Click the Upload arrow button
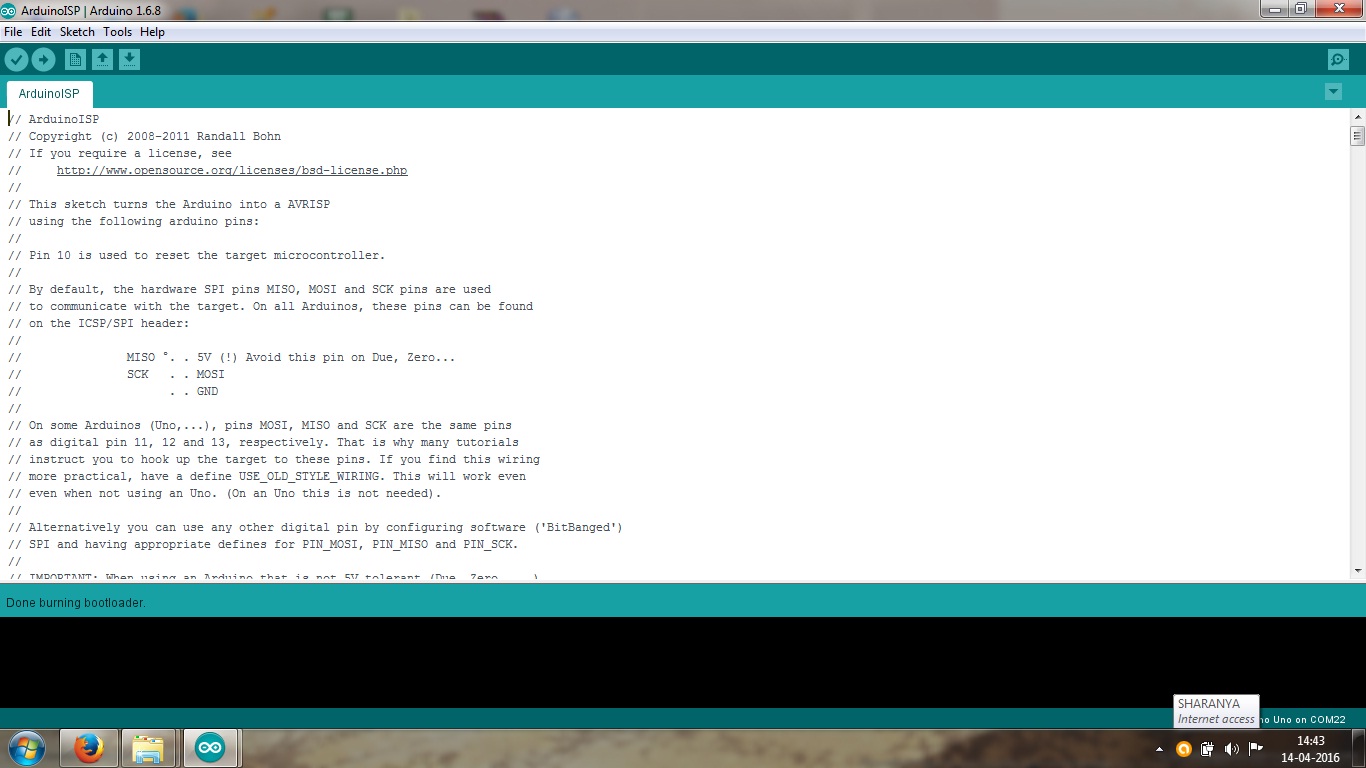The height and width of the screenshot is (768, 1366). 43,60
